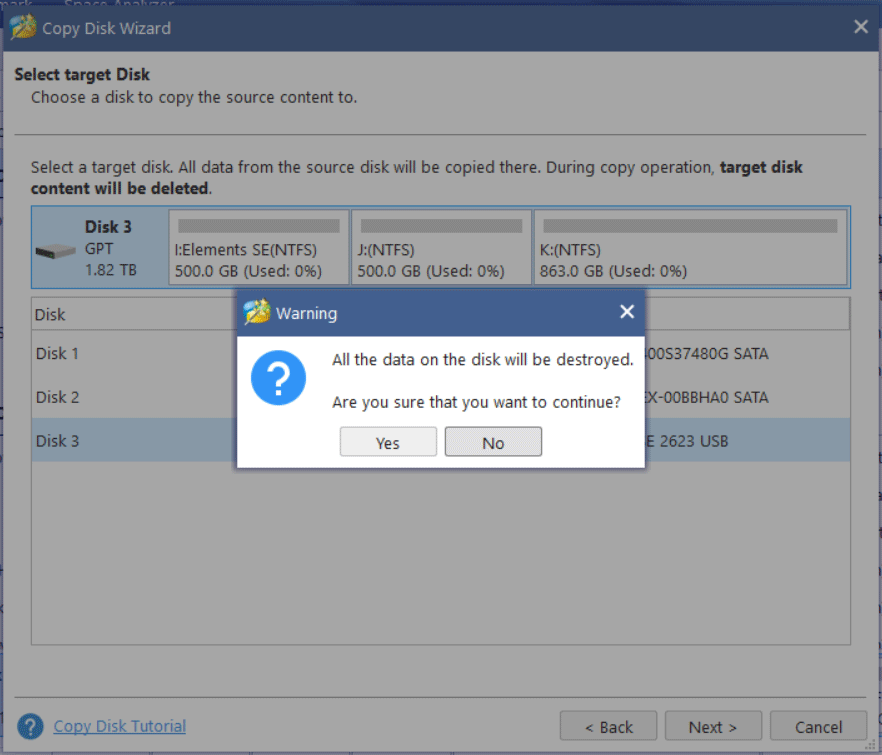Cancel the Copy Disk Wizard
Image resolution: width=882 pixels, height=755 pixels.
[x=818, y=727]
